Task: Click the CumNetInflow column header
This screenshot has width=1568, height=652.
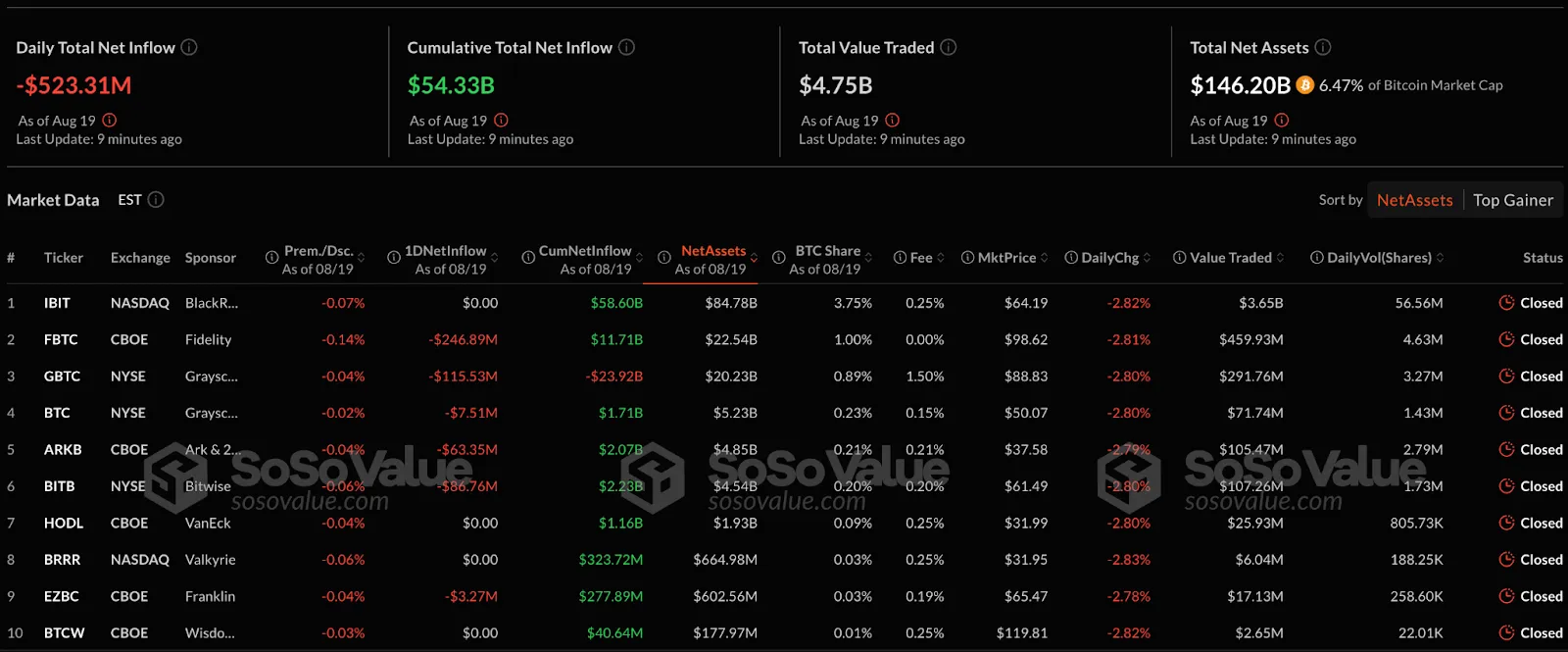Action: pos(585,251)
